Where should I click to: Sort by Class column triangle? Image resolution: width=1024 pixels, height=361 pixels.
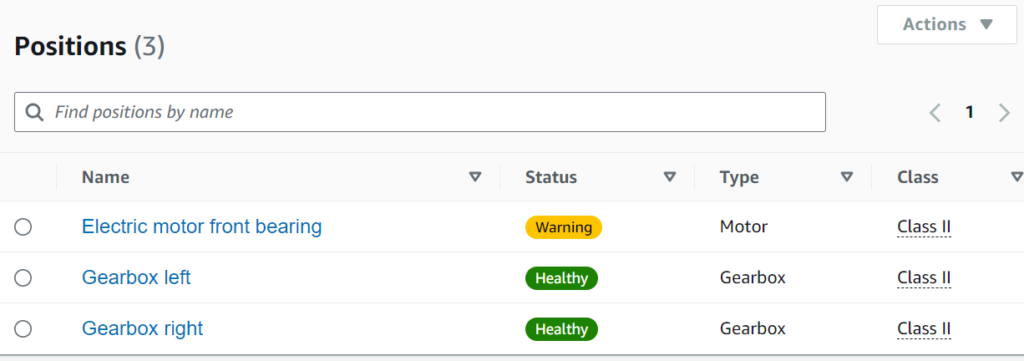click(x=1017, y=177)
